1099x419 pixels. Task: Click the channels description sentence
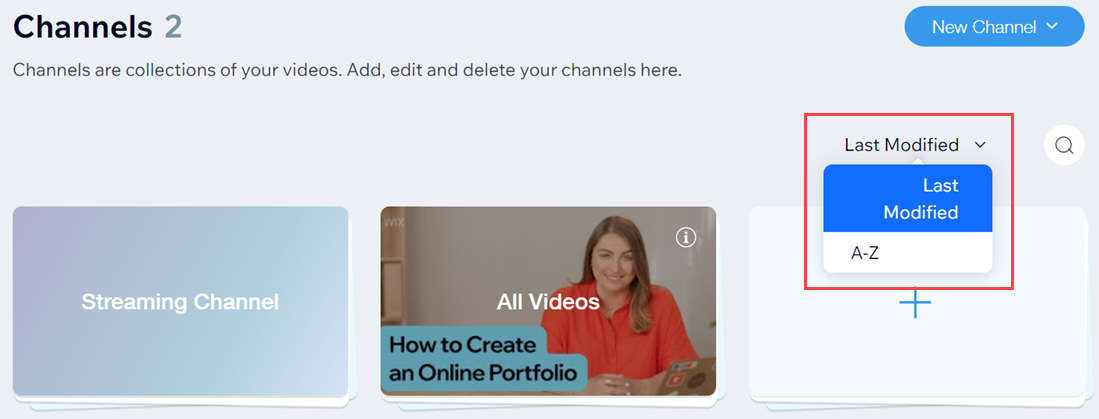click(x=347, y=71)
